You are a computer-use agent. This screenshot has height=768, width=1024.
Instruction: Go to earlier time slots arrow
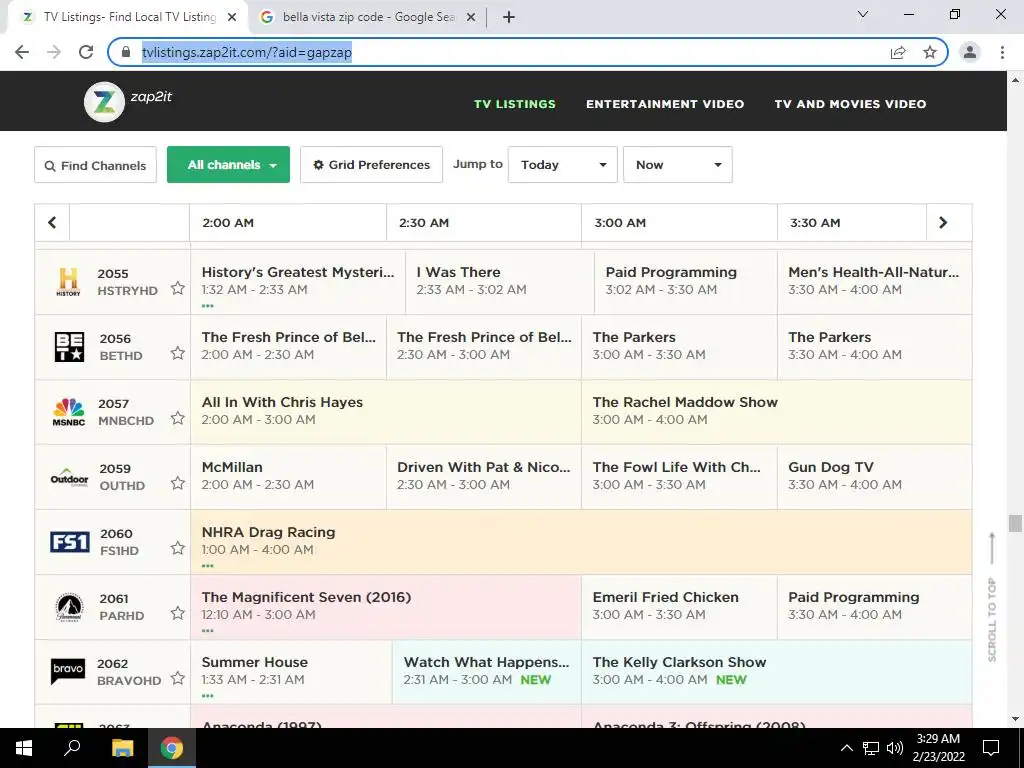click(x=52, y=223)
